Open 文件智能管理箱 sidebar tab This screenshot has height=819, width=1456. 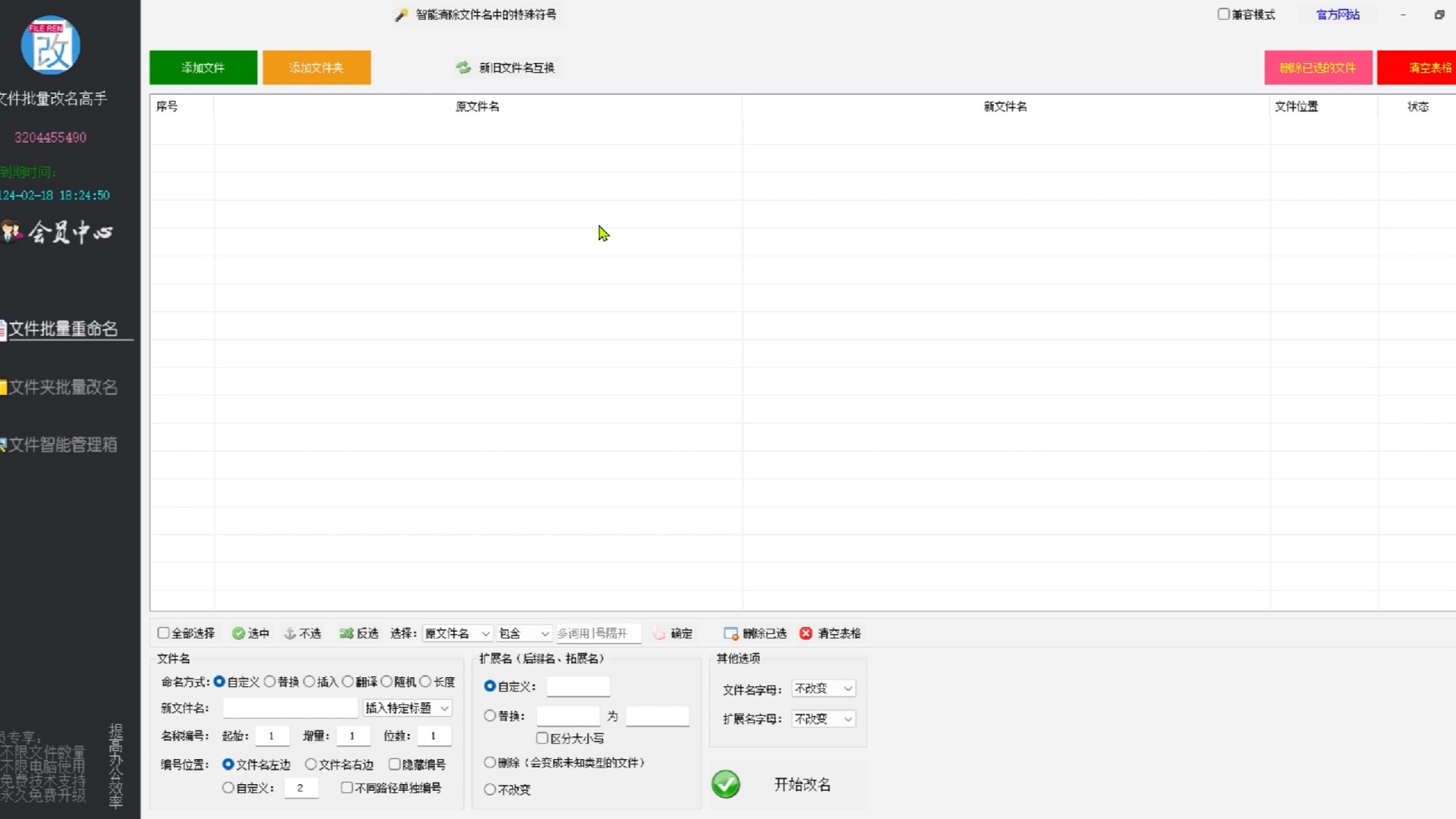[x=61, y=445]
